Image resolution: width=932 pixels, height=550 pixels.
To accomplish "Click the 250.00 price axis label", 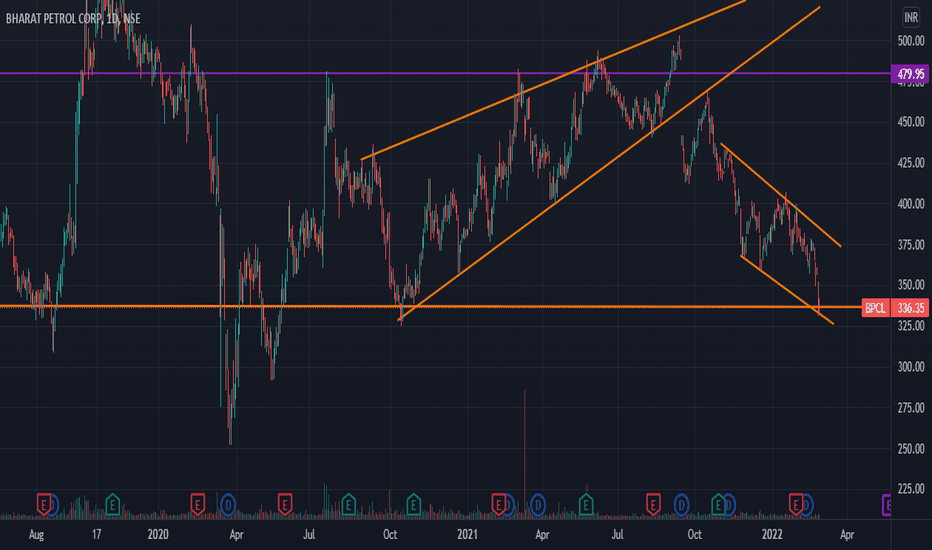I will click(911, 449).
